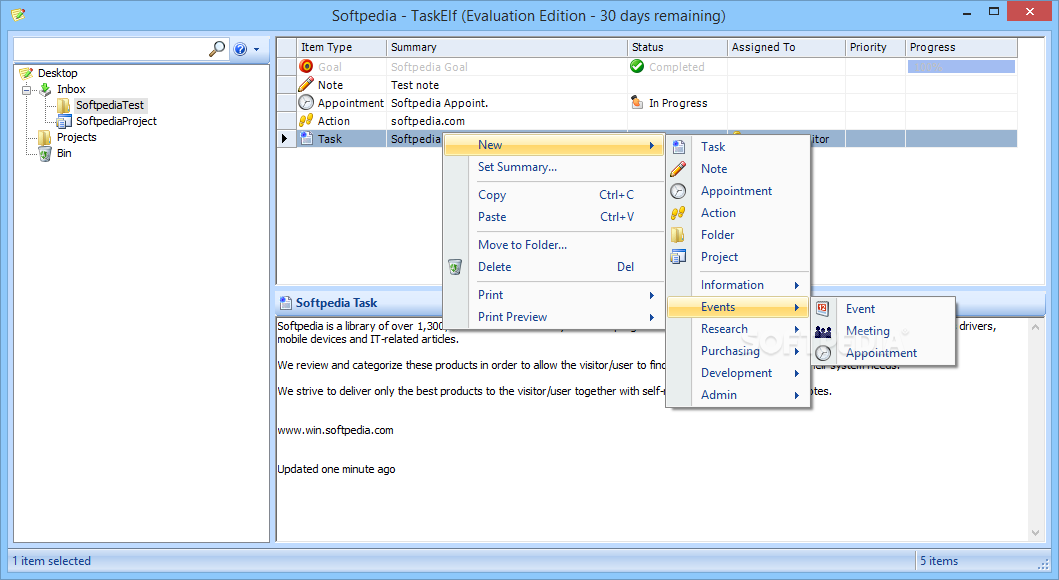This screenshot has width=1059, height=580.
Task: Sort by the Progress column header
Action: point(961,47)
